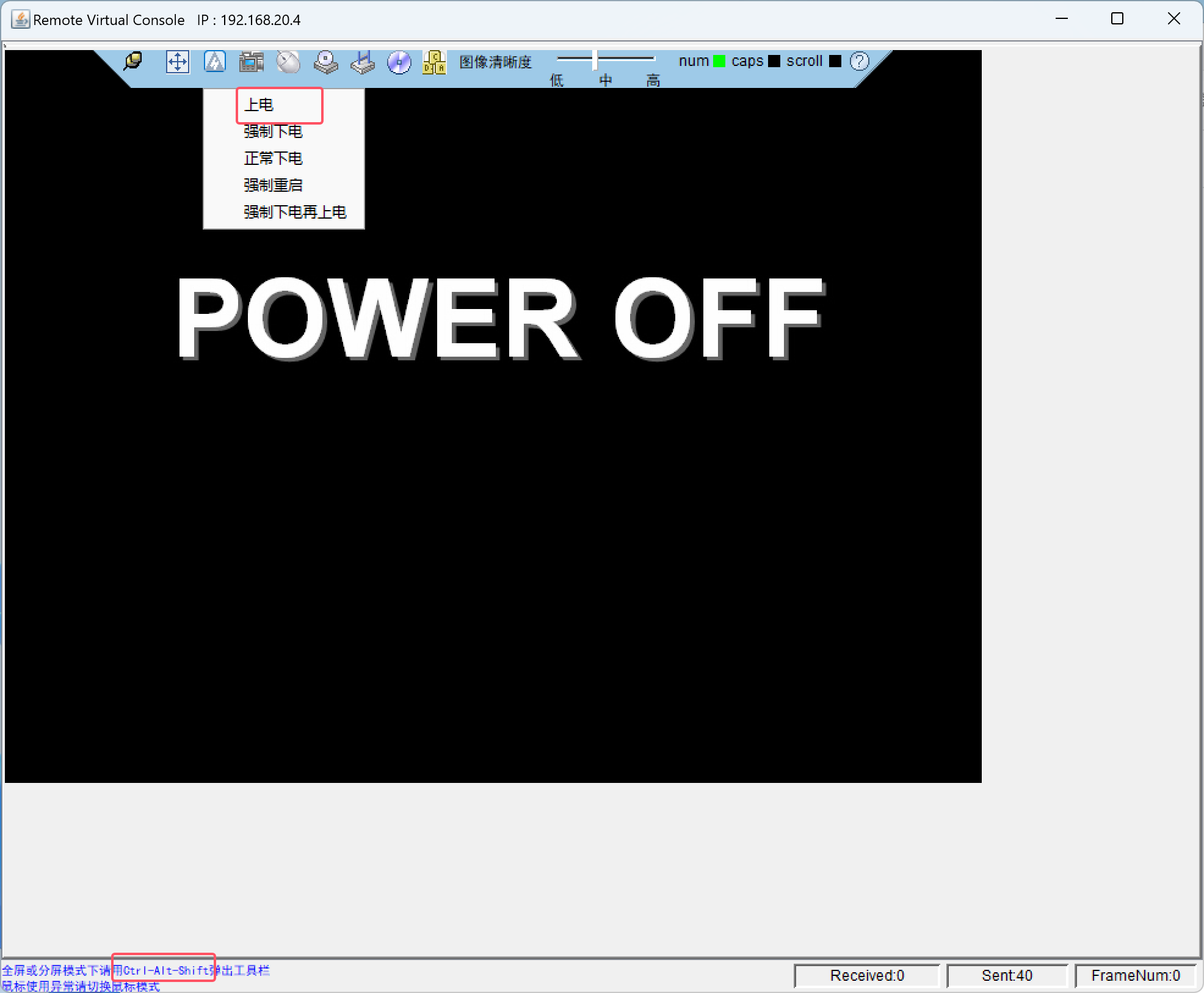Open the keyboard combo keys icon
Screen dimensions: 1204x993
pyautogui.click(x=434, y=62)
